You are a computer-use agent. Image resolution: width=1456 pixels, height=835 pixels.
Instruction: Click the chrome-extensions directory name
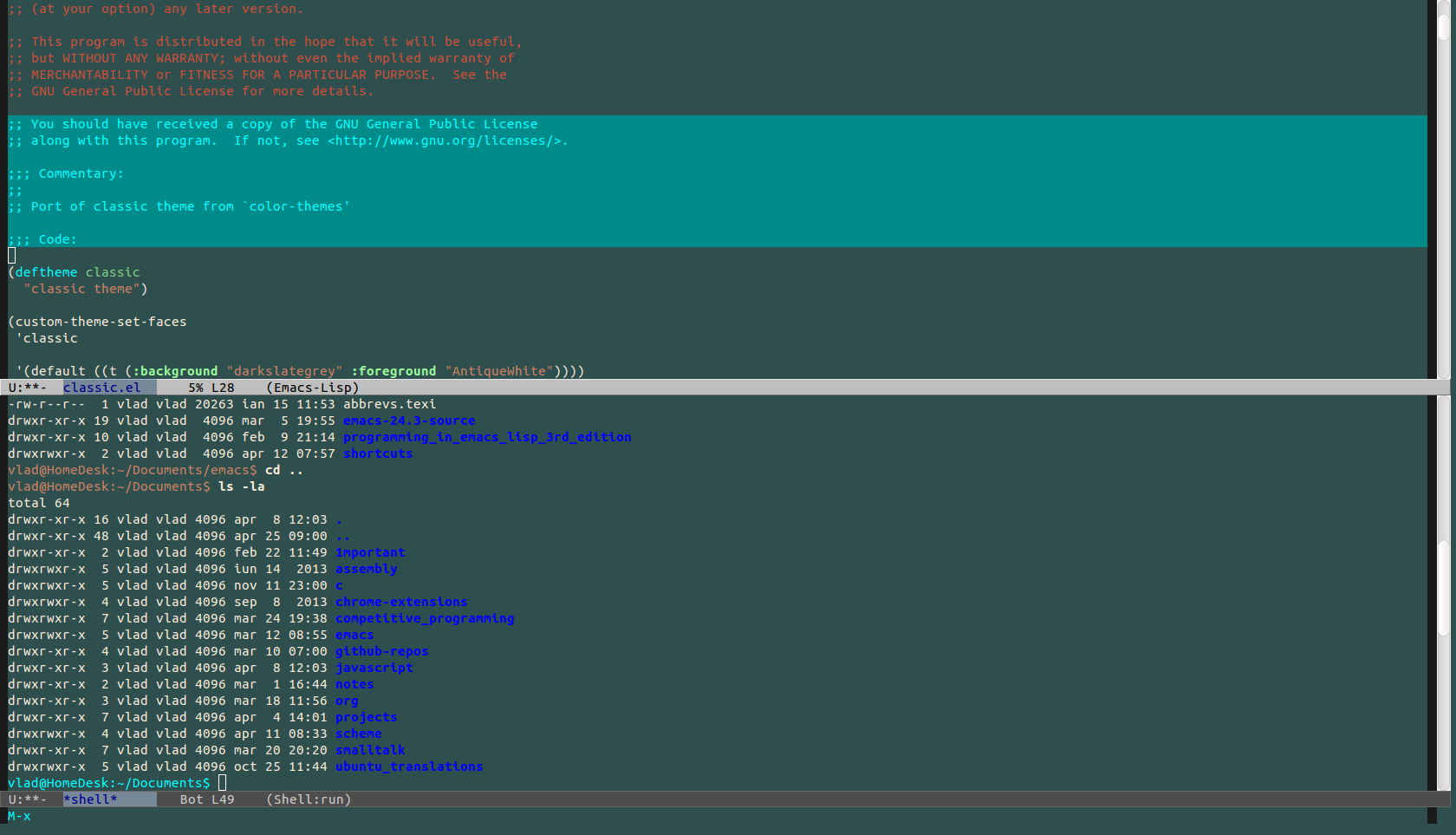(401, 602)
